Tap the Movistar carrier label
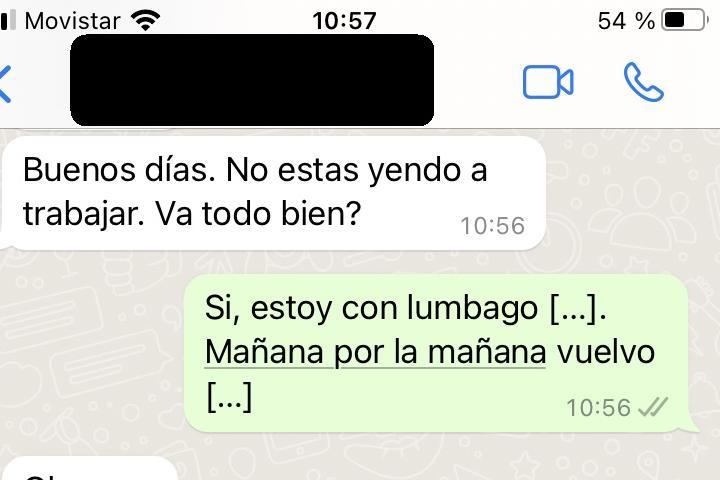 pyautogui.click(x=73, y=21)
